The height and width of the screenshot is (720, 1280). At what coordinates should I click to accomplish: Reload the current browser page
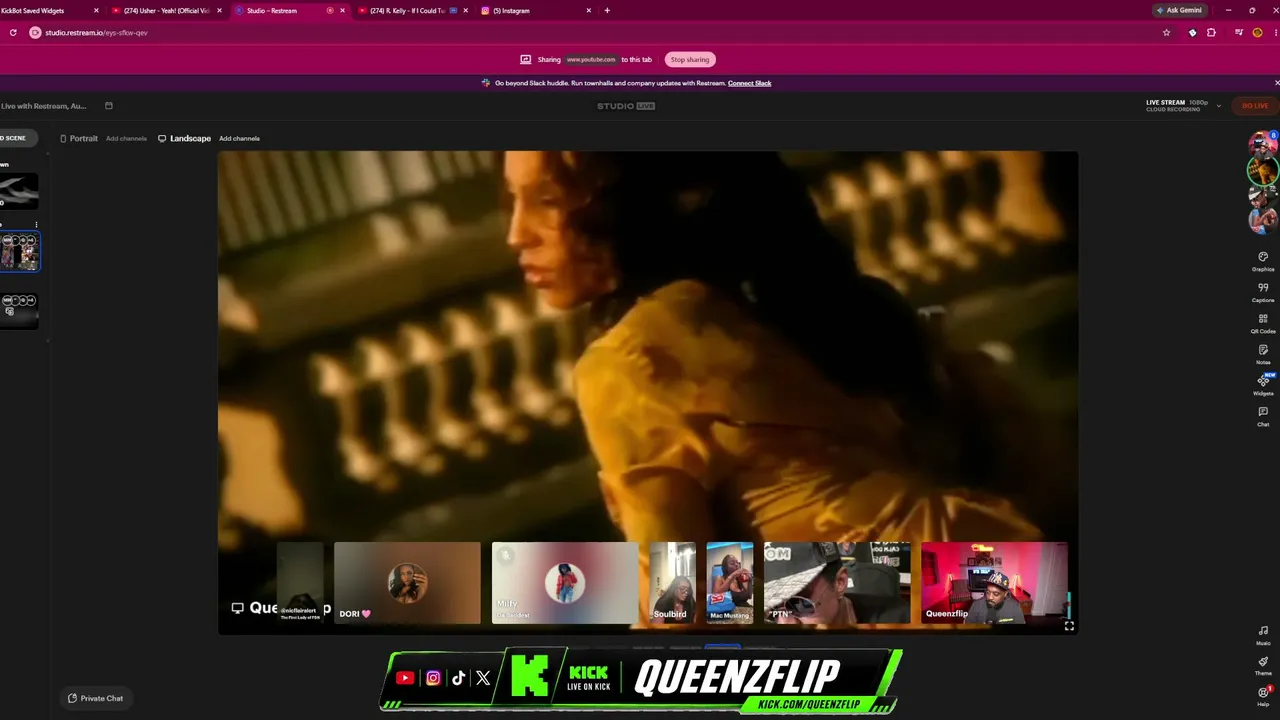pos(13,32)
